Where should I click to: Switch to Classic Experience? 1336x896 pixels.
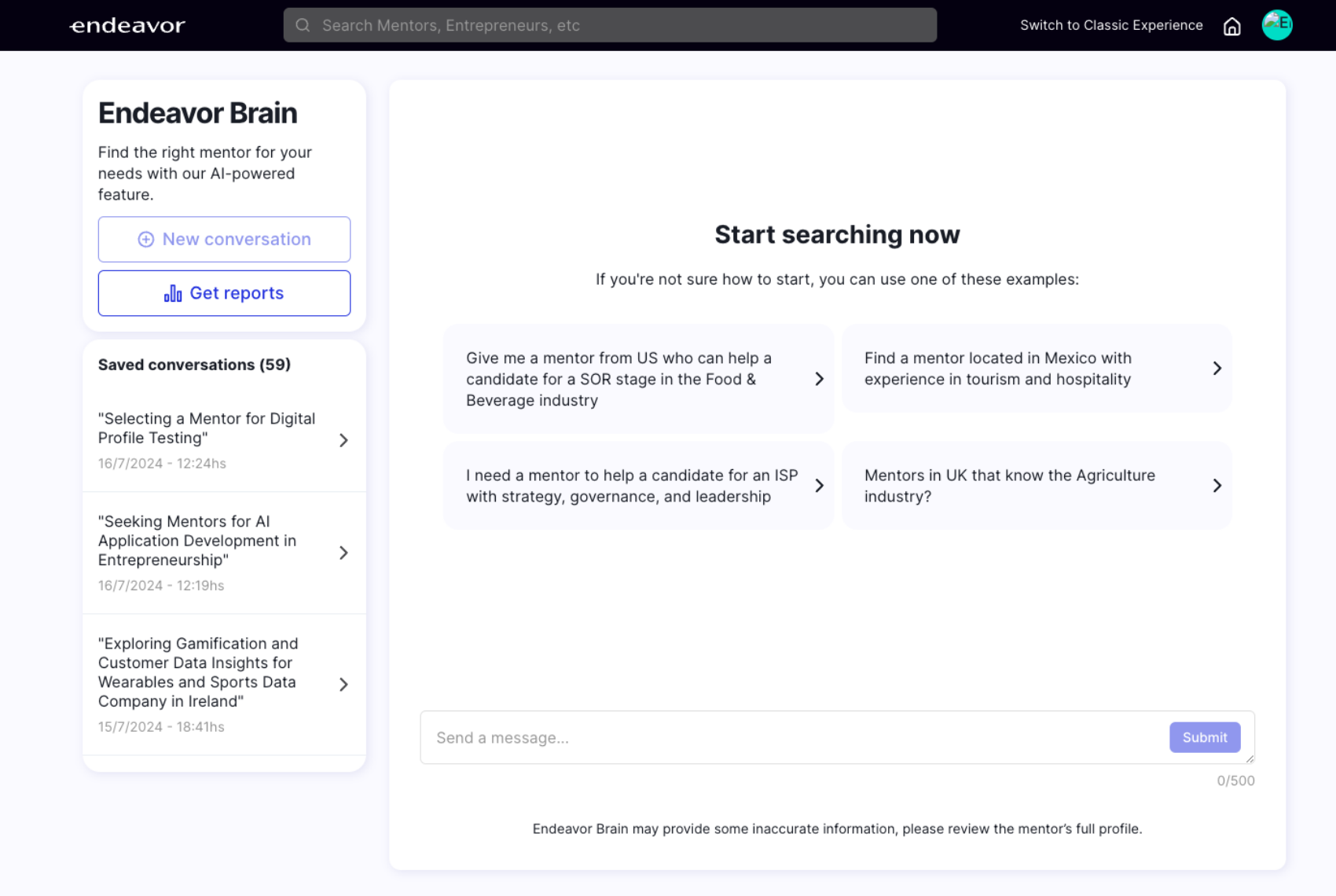pos(1110,25)
